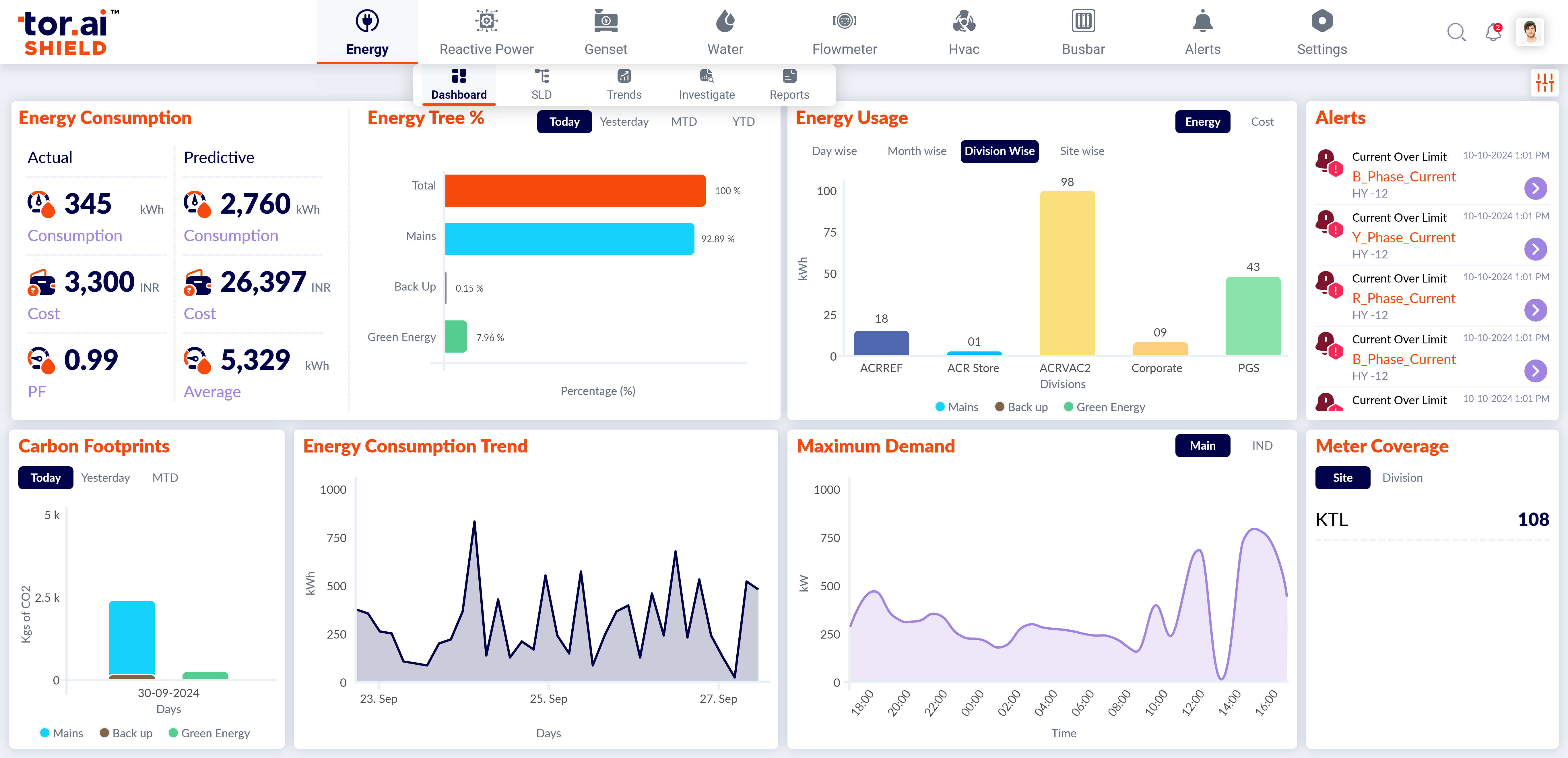Open the notifications bell with badge

1493,32
